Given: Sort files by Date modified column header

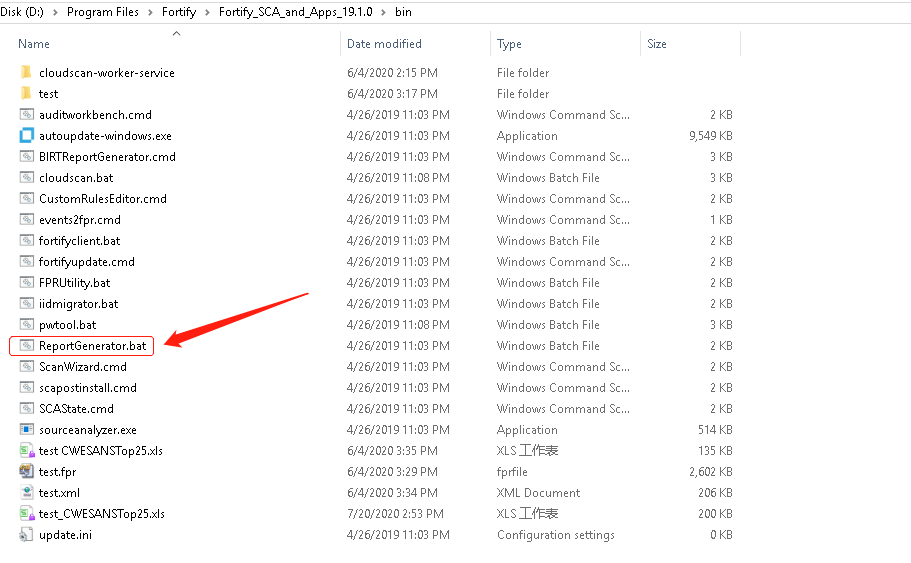Looking at the screenshot, I should click(x=384, y=44).
